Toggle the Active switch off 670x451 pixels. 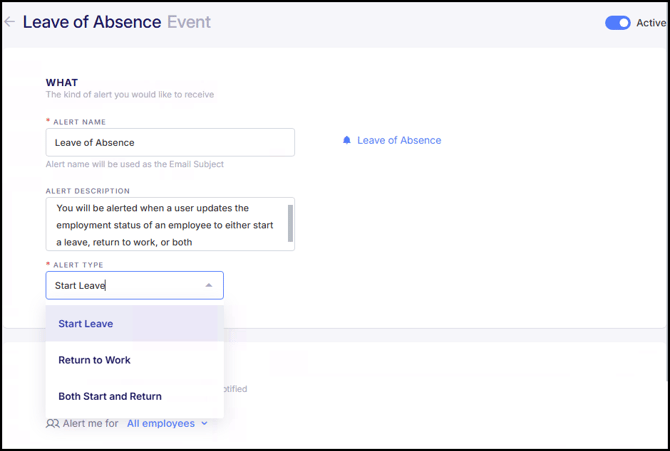click(x=617, y=23)
